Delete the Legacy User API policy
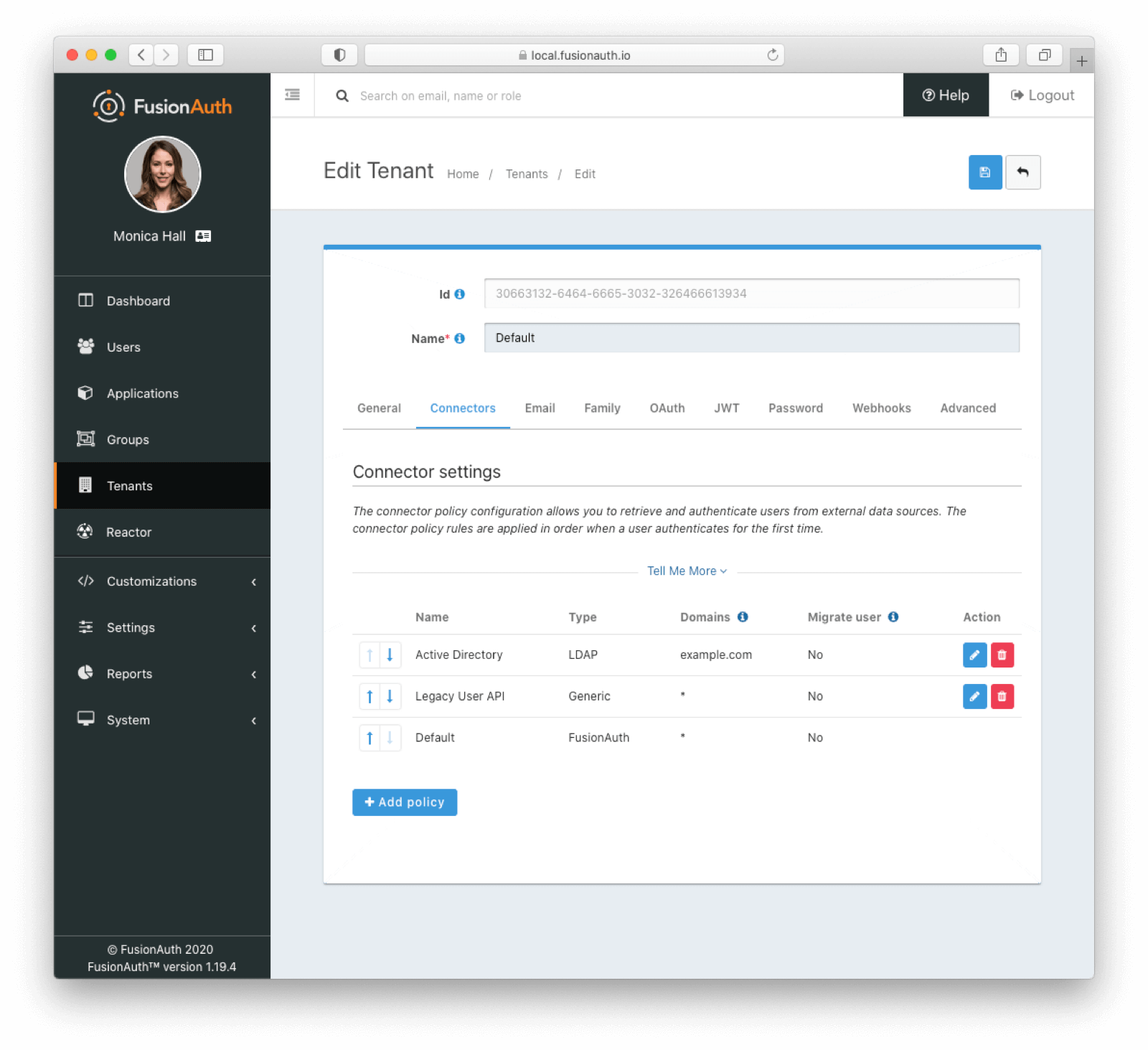The image size is (1148, 1050). (x=1002, y=696)
